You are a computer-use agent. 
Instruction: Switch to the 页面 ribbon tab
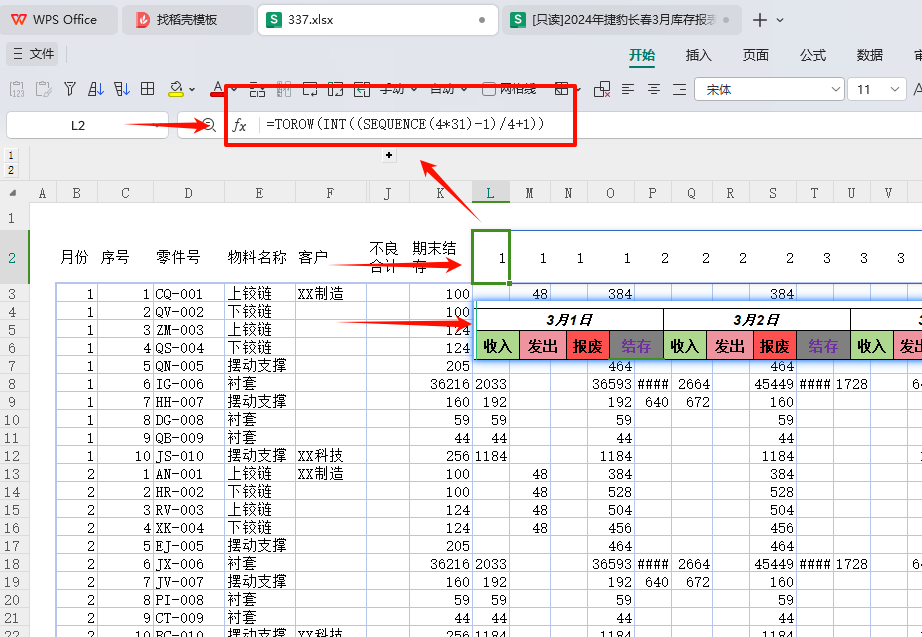click(755, 55)
